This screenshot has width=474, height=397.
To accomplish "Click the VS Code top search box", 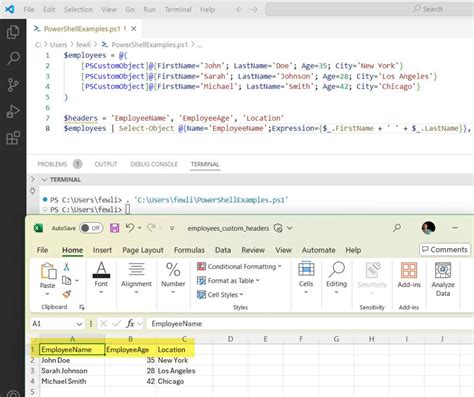I will point(369,9).
